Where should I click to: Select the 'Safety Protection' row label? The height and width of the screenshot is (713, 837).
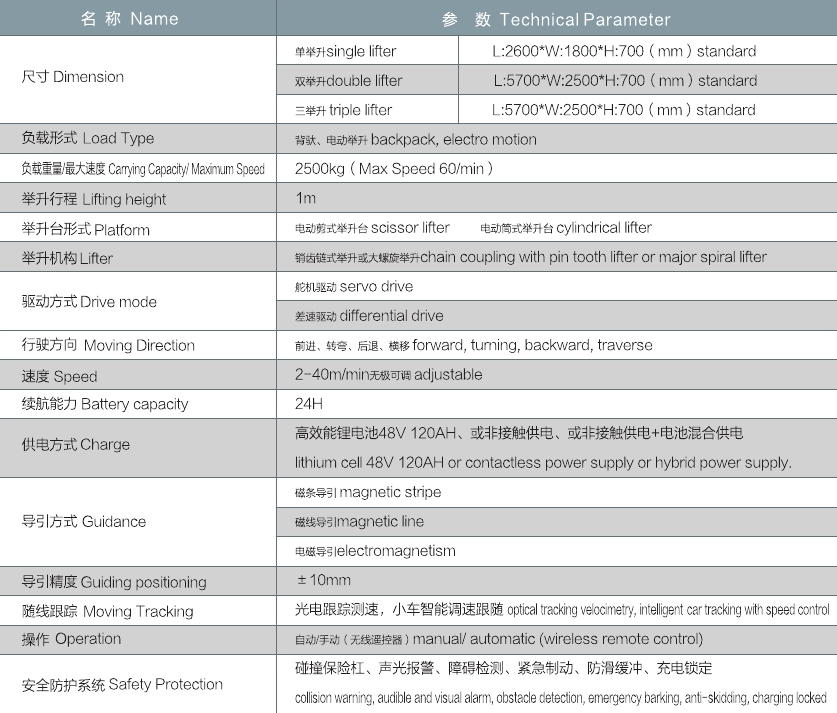pyautogui.click(x=122, y=684)
